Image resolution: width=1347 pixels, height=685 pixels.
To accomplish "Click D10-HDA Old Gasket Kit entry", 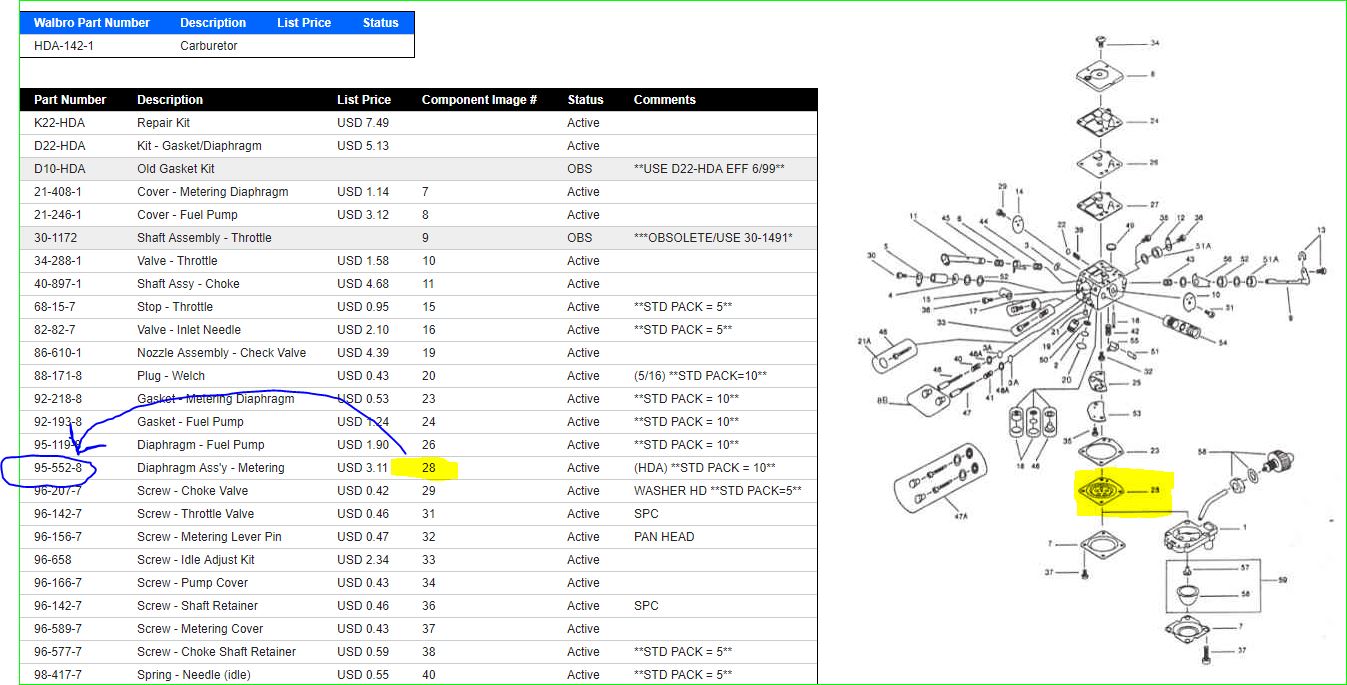I will 60,169.
